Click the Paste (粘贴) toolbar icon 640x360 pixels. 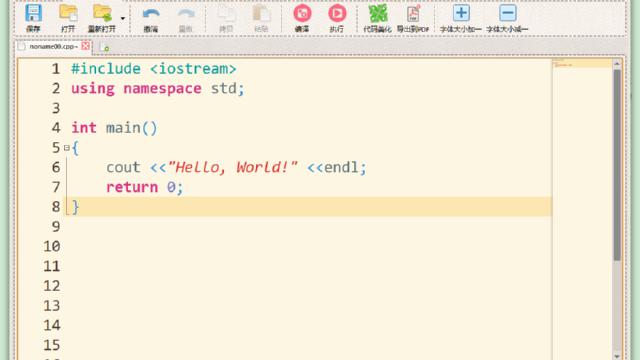261,14
